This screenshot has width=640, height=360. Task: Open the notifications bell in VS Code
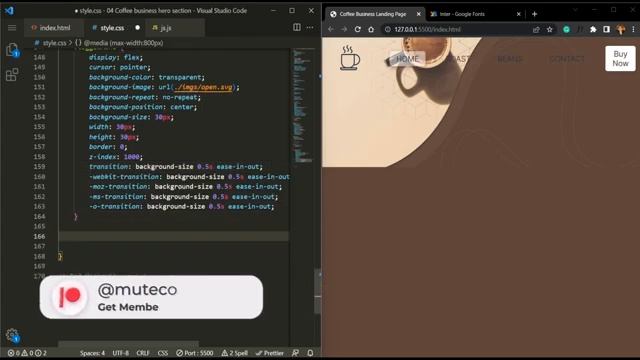click(310, 353)
